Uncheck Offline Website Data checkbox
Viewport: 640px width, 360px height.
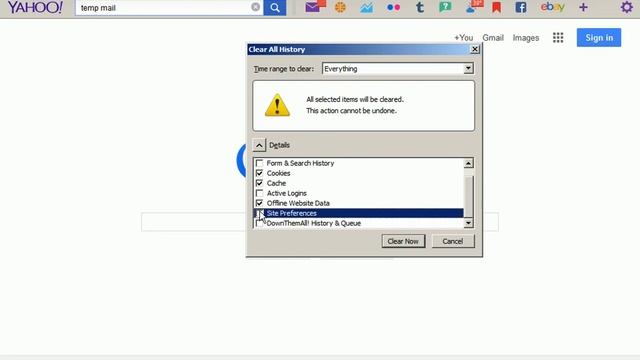259,203
